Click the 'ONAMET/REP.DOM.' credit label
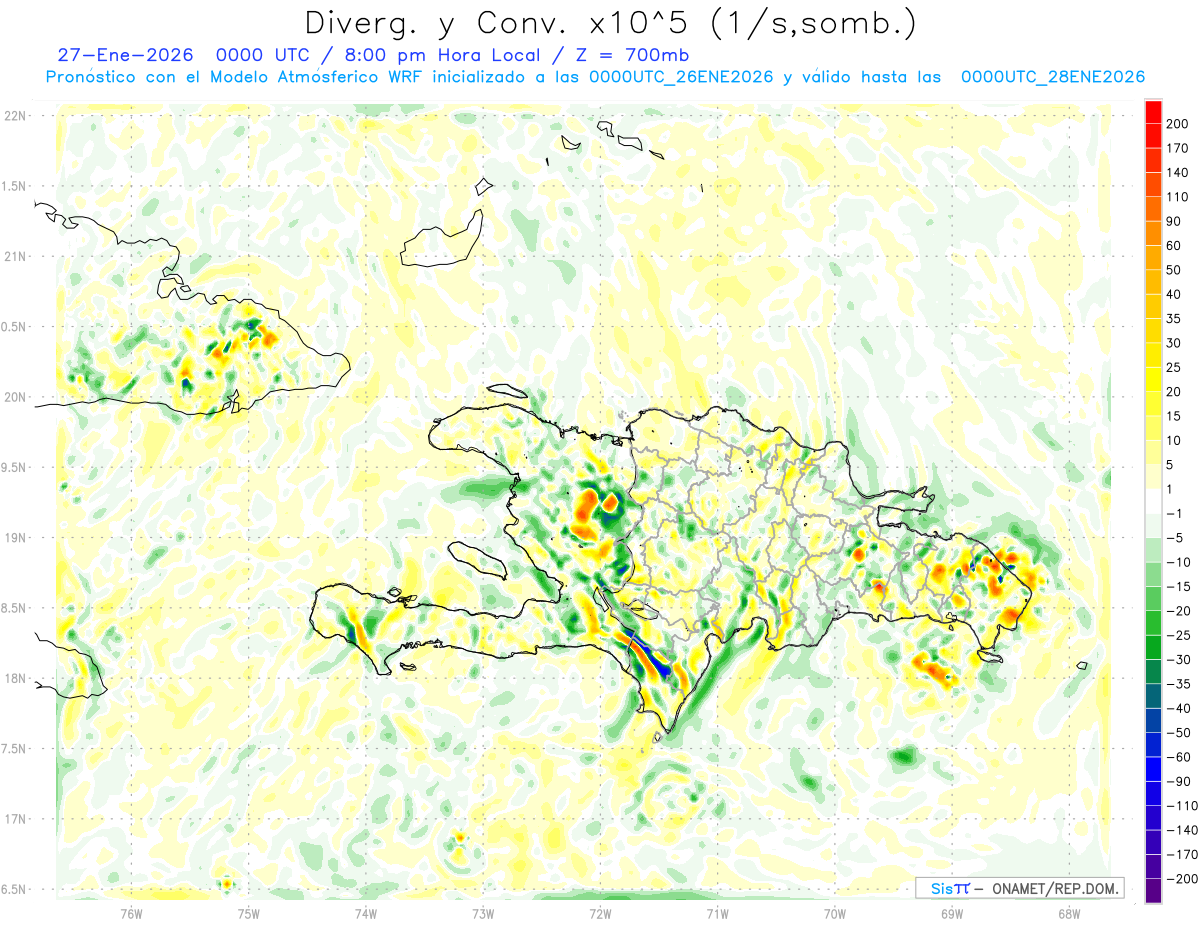1200x927 pixels. pyautogui.click(x=1053, y=888)
